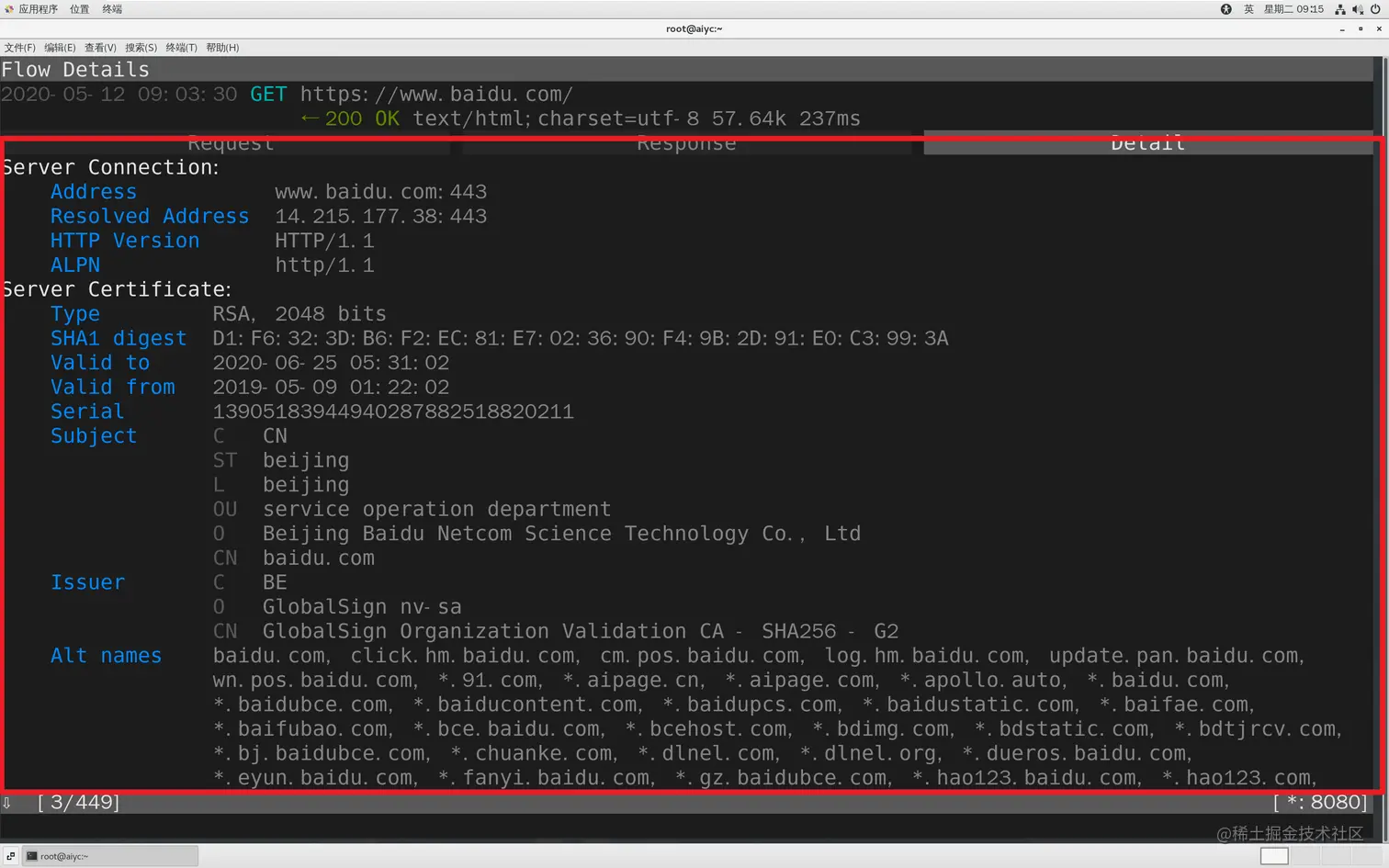Click the 'Subject' label
Image resolution: width=1389 pixels, height=868 pixels.
[94, 436]
